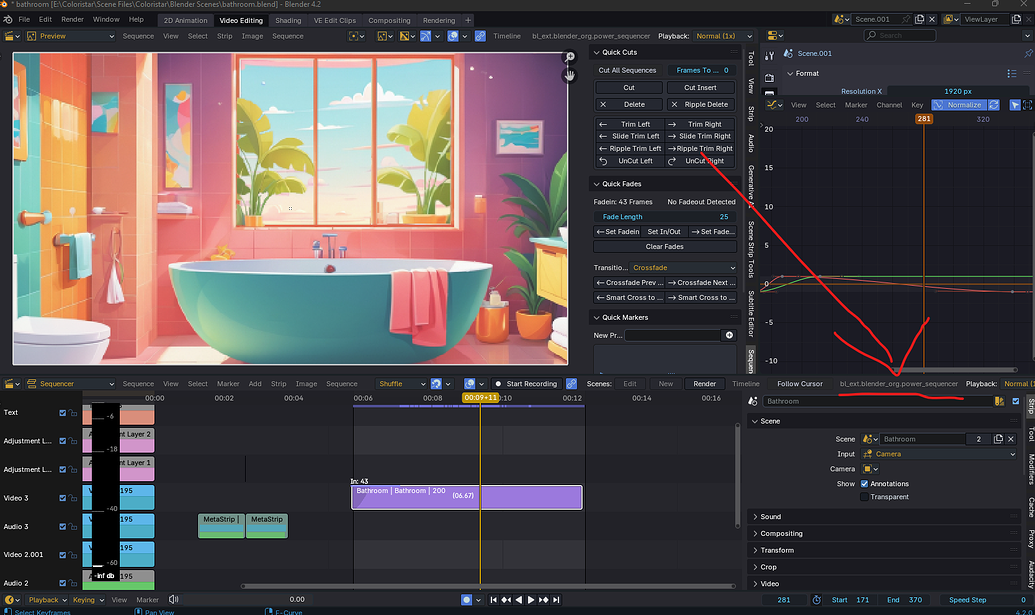
Task: Click the Trim Left button
Action: 630,124
